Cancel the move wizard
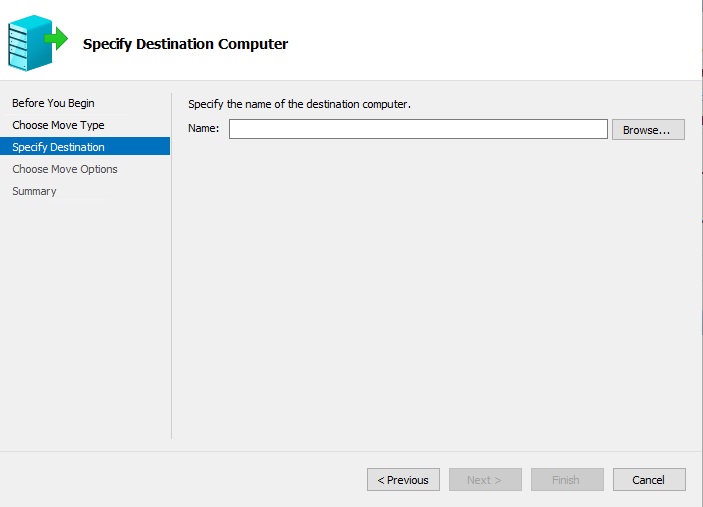Viewport: 703px width, 507px height. 649,480
